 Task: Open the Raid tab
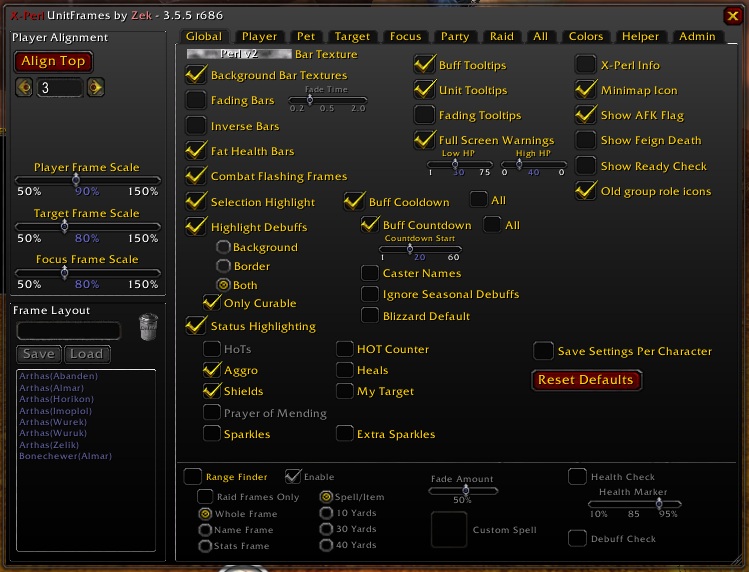[x=501, y=37]
